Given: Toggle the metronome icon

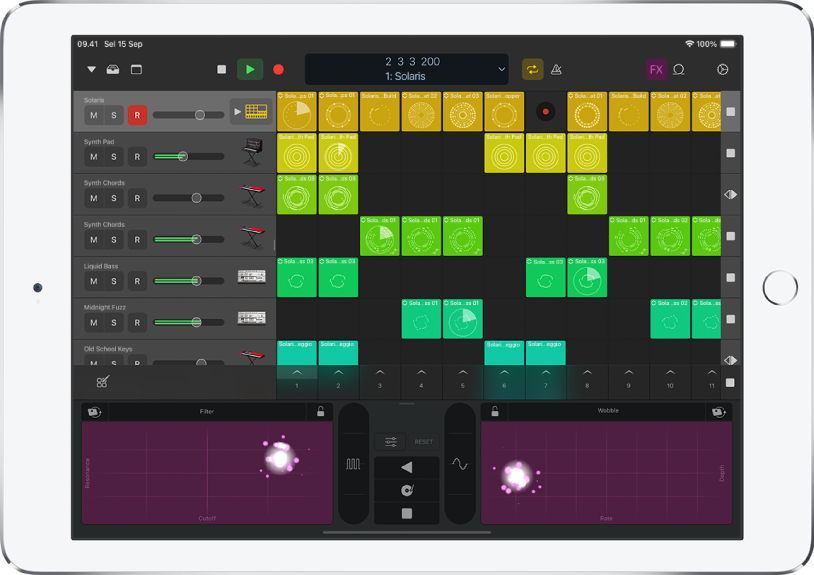Looking at the screenshot, I should [556, 69].
